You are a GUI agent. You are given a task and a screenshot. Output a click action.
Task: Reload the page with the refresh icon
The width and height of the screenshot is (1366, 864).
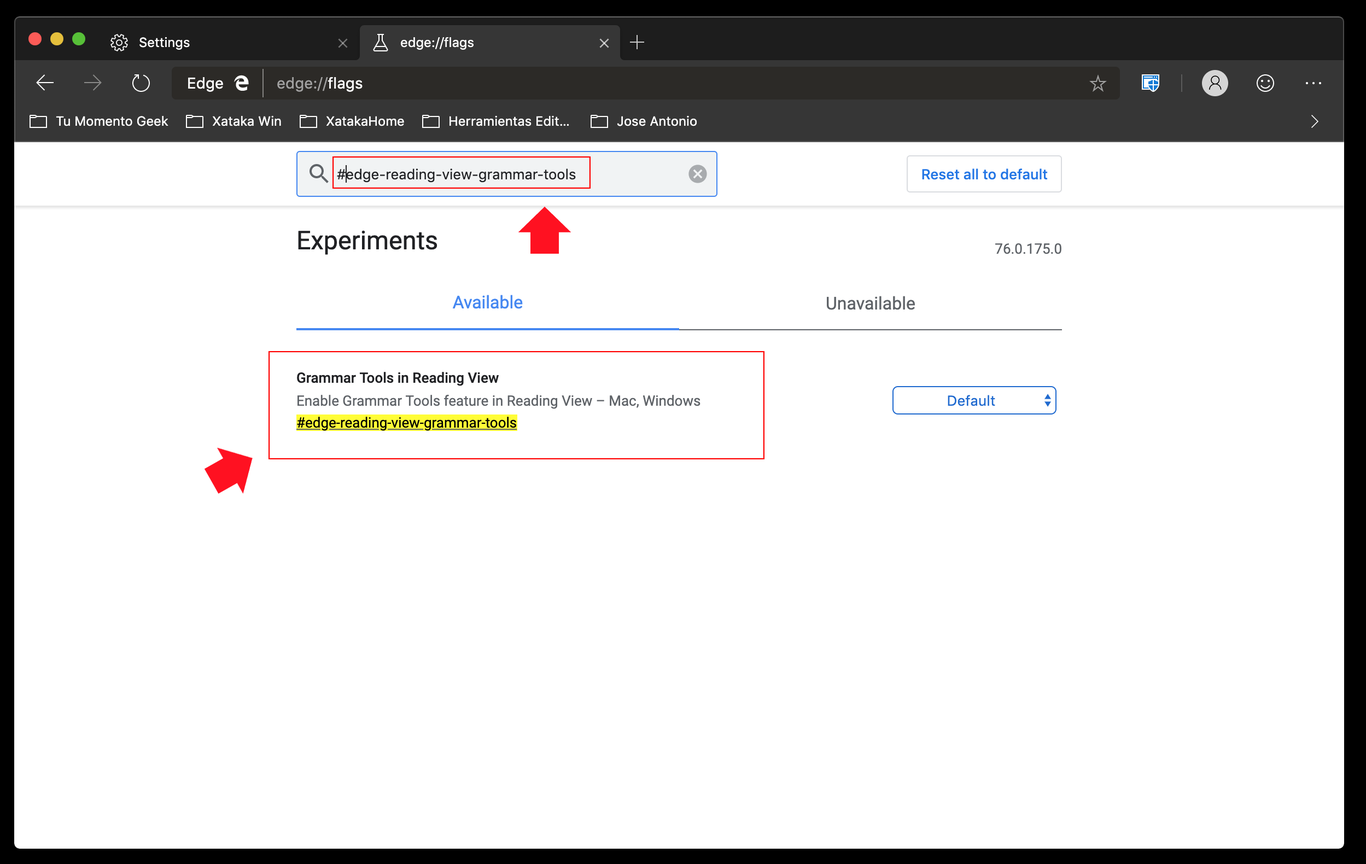tap(141, 83)
